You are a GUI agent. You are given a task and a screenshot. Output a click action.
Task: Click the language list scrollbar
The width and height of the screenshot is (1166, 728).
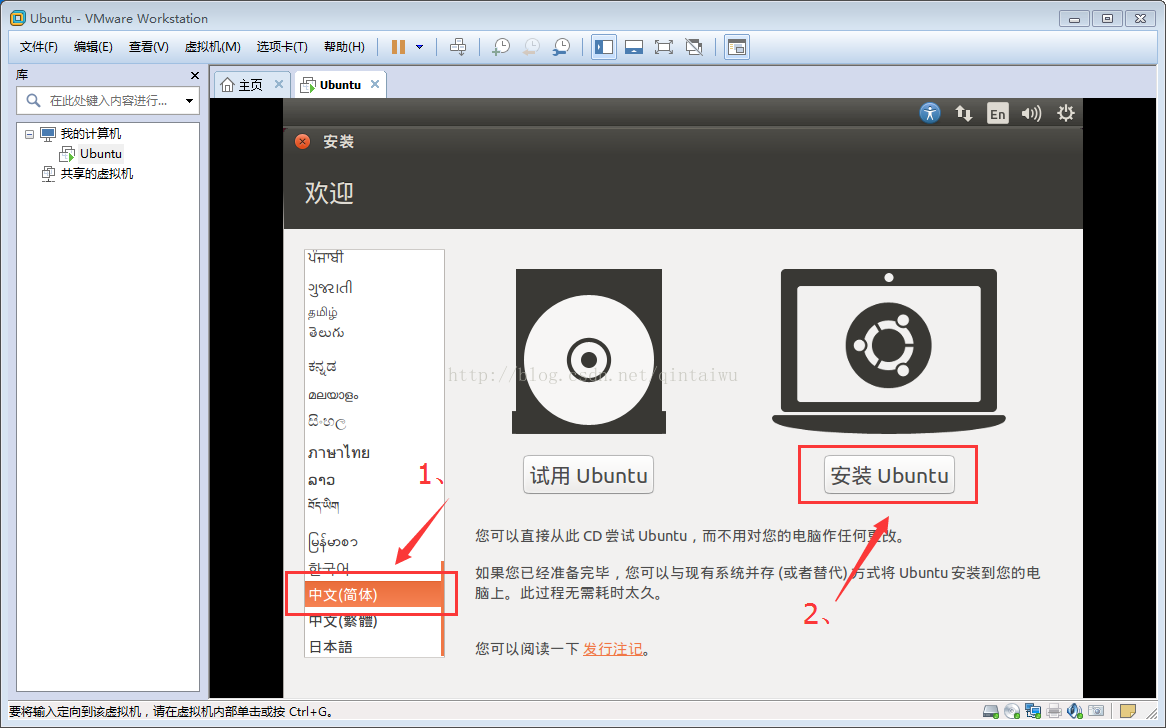[x=443, y=608]
